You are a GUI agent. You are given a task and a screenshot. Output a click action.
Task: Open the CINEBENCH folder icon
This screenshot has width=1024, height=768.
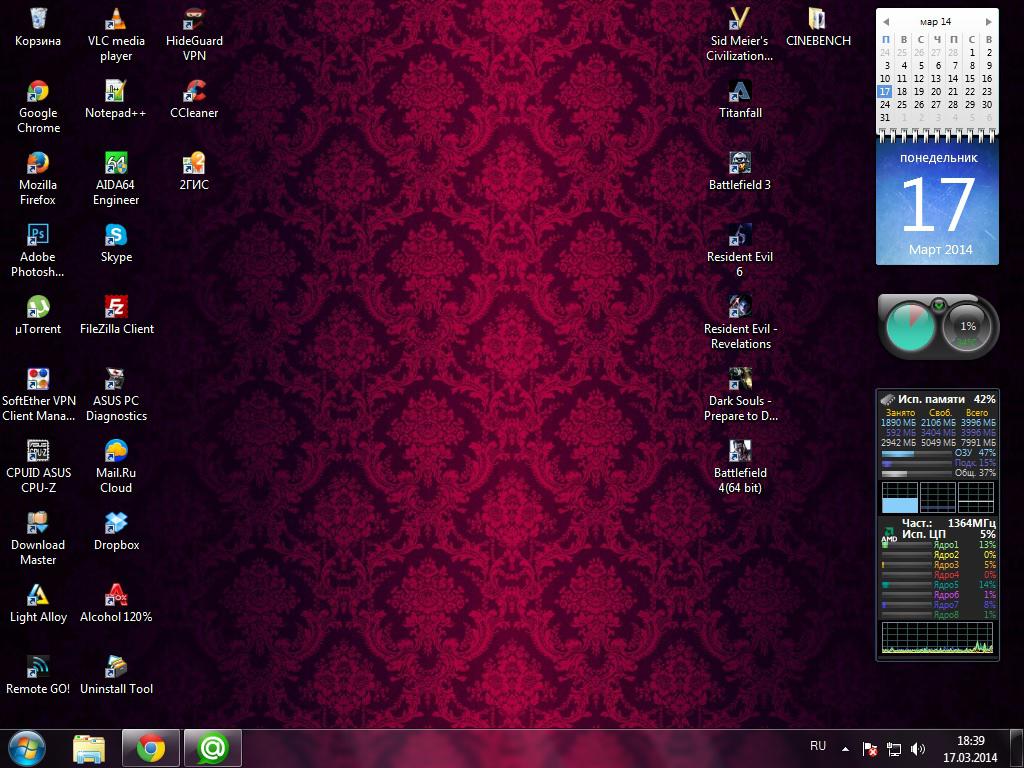pos(818,27)
